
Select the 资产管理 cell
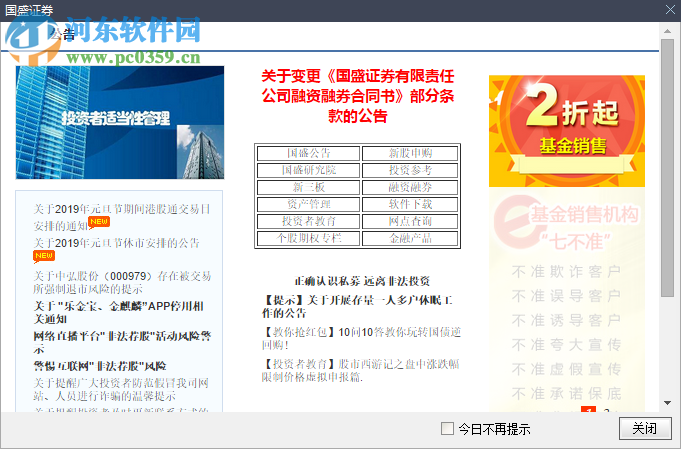[308, 204]
